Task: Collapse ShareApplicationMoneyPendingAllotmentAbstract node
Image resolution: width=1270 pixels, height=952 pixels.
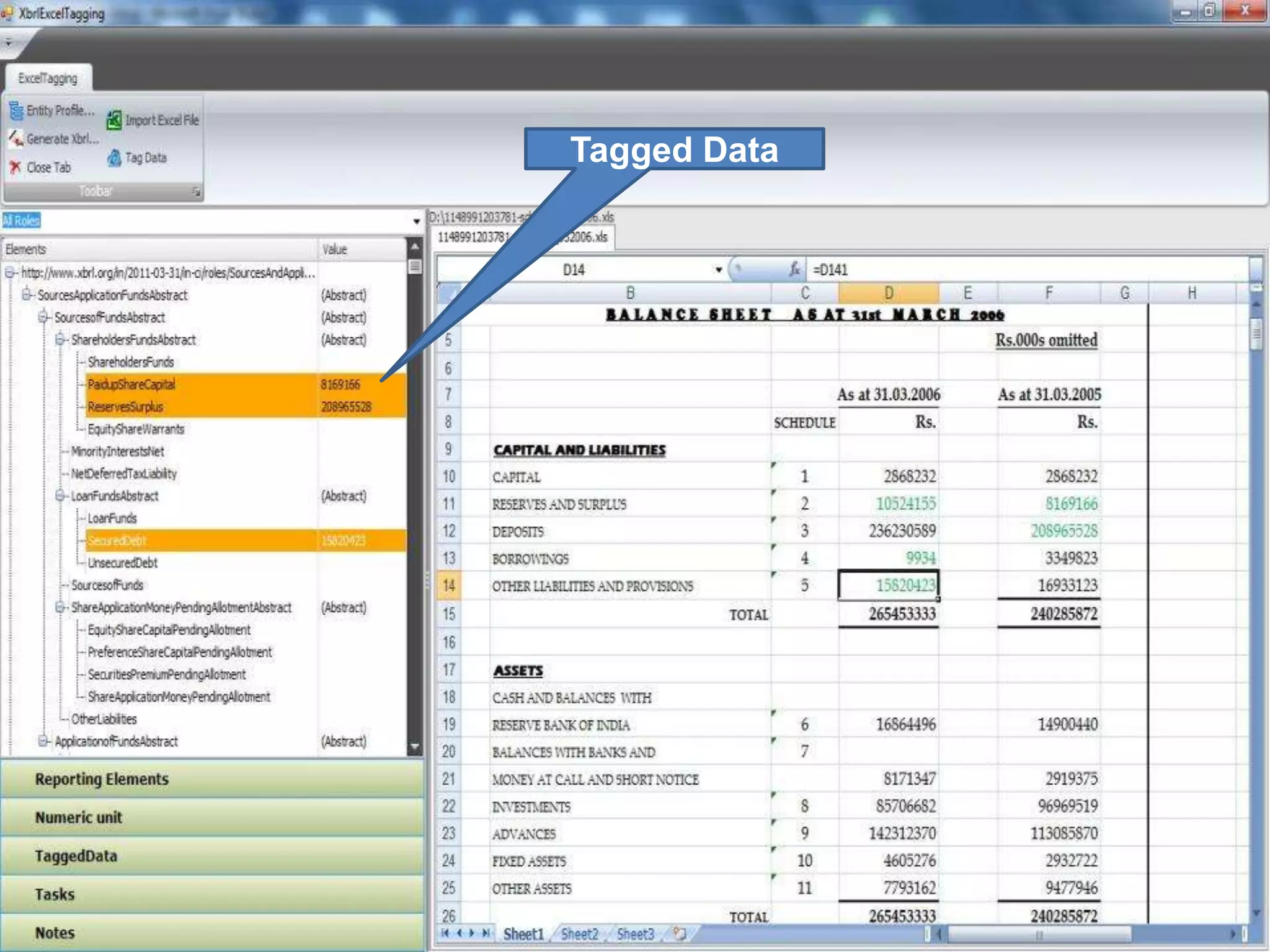Action: [60, 607]
